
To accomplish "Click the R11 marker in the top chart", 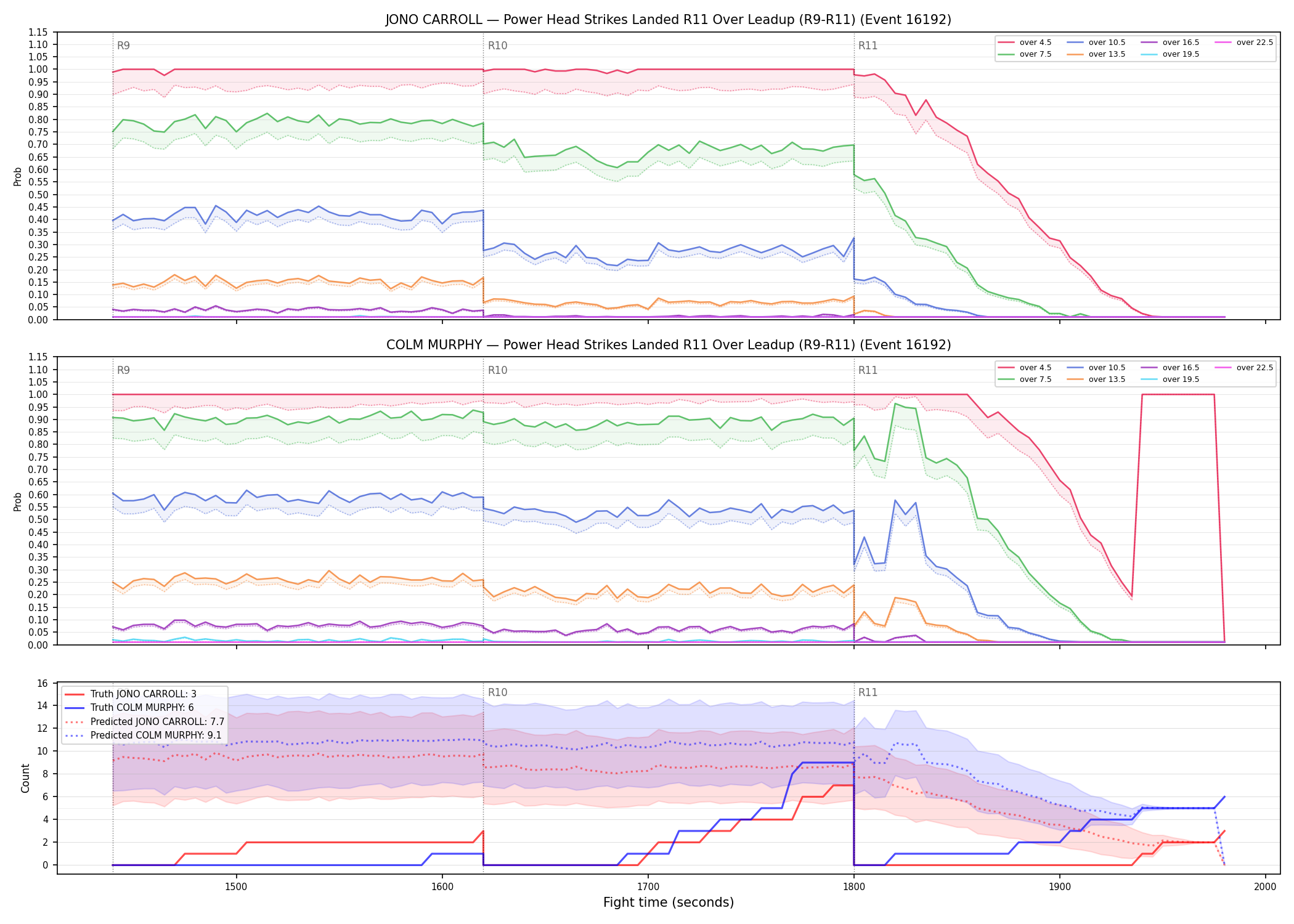I will (x=868, y=46).
